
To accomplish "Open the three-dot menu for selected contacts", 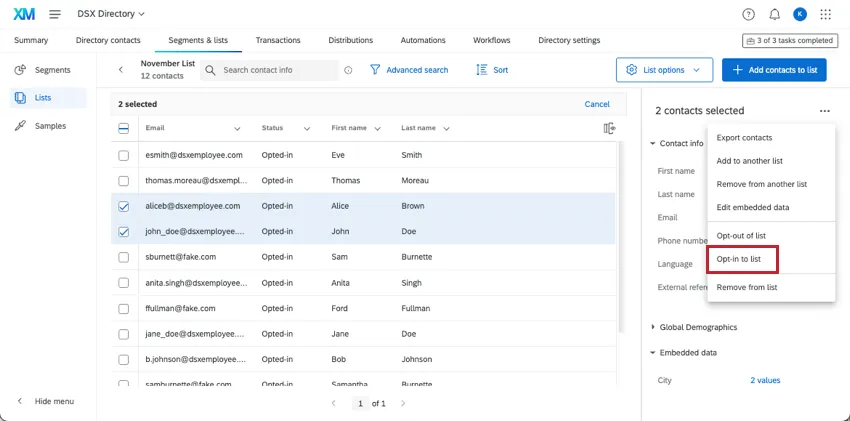I will [x=824, y=111].
